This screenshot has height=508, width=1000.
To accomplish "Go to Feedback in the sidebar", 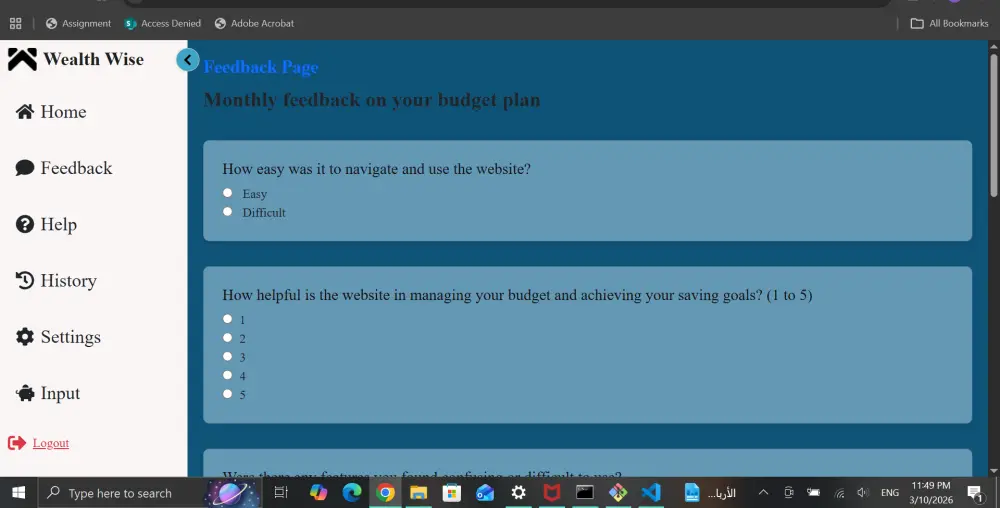I will point(76,168).
